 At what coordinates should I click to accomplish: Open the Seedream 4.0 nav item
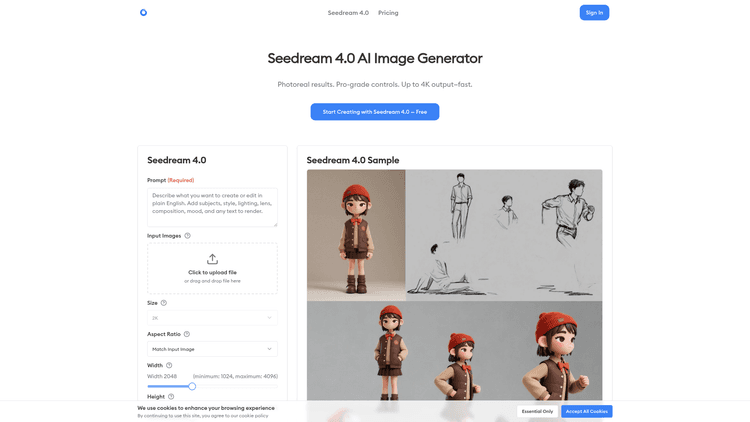click(x=348, y=13)
